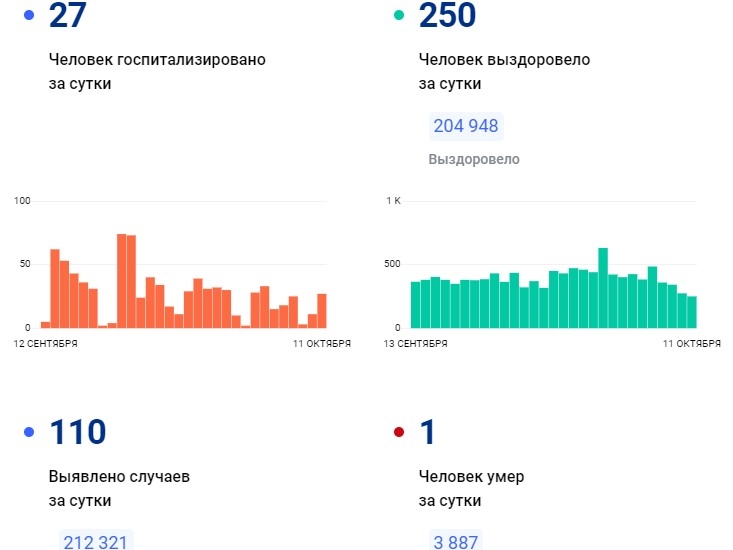Click the blue dot beside the number 110
Screen dimensions: 733x550
(x=28, y=432)
